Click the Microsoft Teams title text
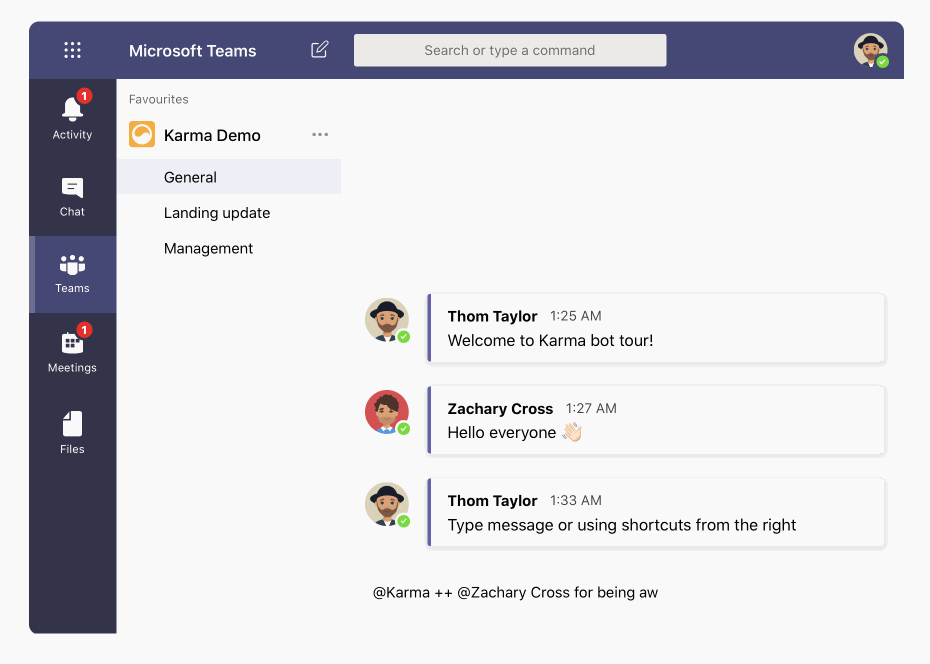The height and width of the screenshot is (664, 930). point(192,51)
